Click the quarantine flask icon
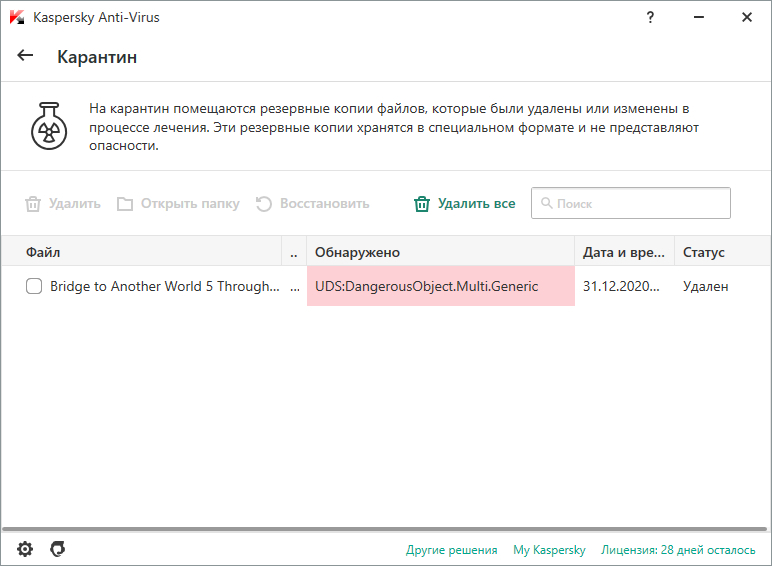Image resolution: width=772 pixels, height=566 pixels. pyautogui.click(x=49, y=126)
